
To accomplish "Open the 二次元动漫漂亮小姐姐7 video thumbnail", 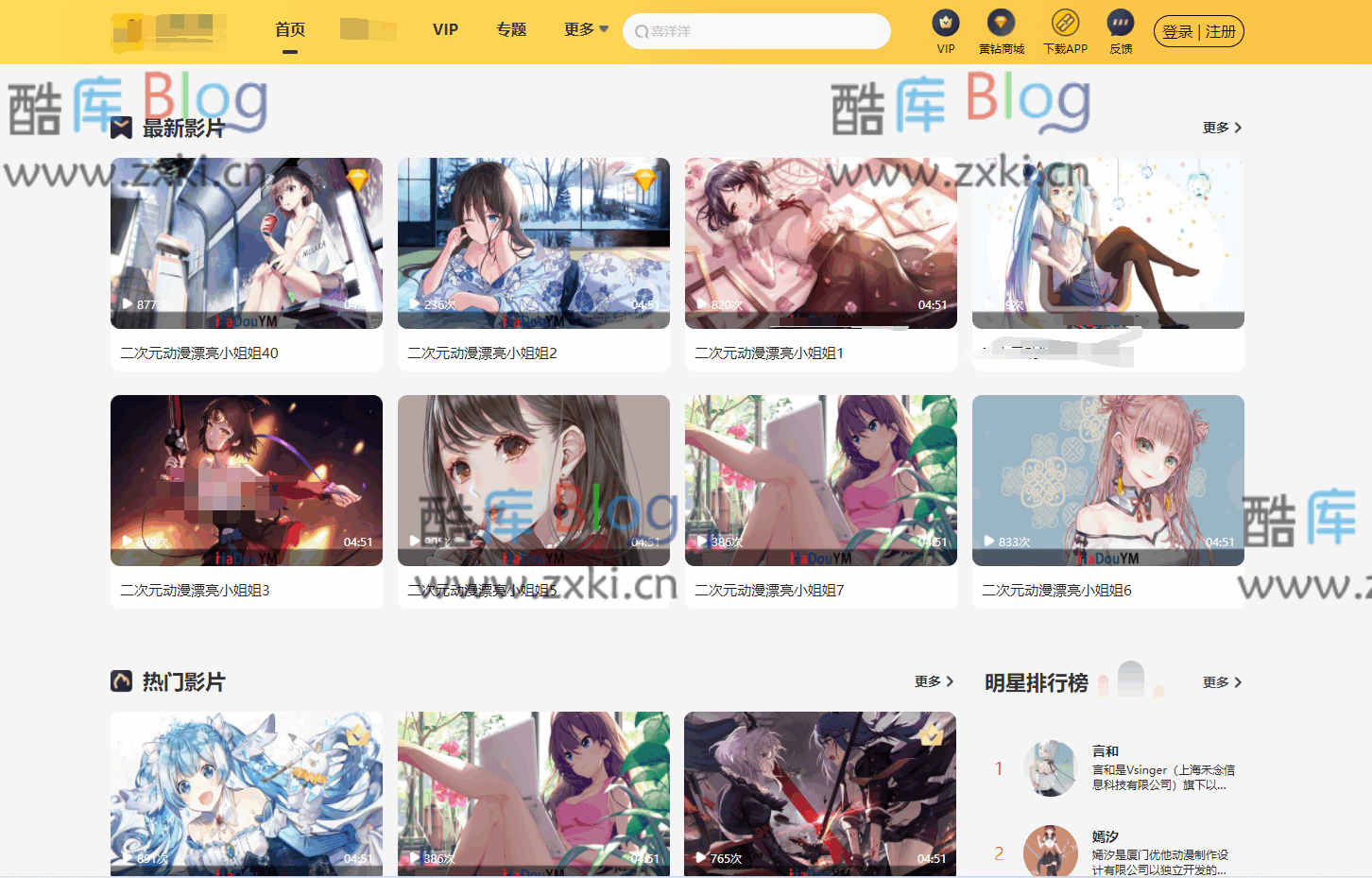I will [x=820, y=480].
